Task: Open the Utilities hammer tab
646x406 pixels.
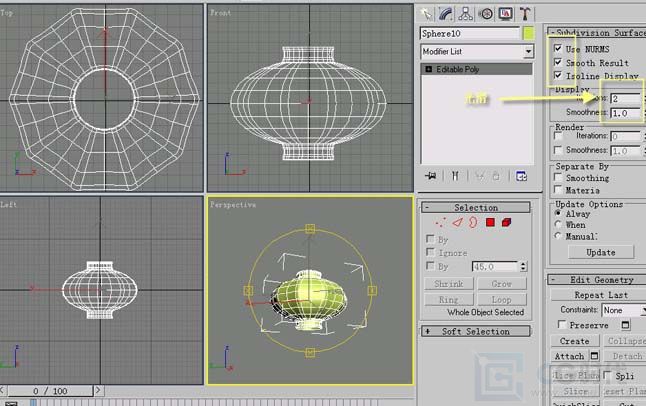Action: (x=525, y=14)
